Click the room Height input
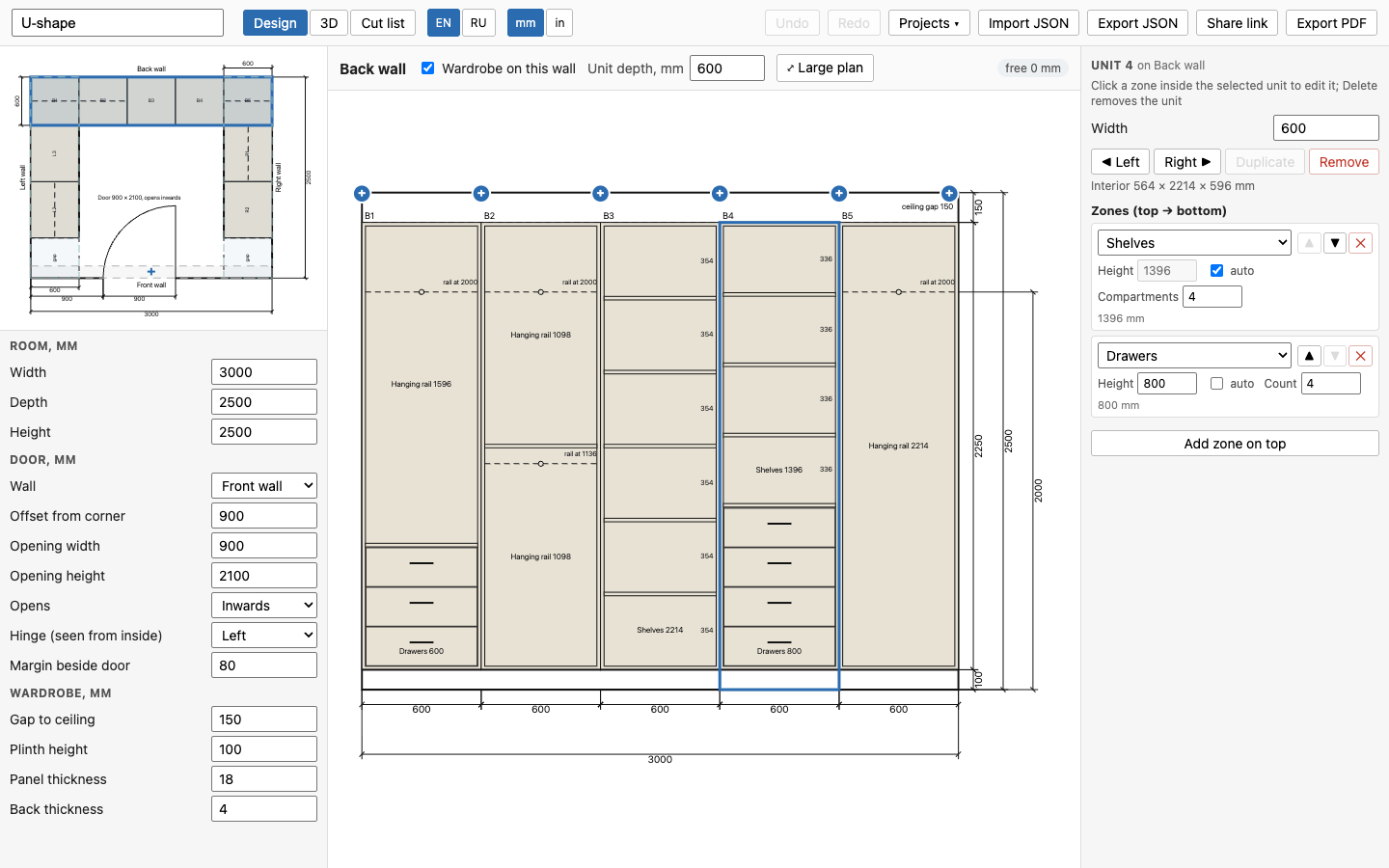 pos(264,432)
